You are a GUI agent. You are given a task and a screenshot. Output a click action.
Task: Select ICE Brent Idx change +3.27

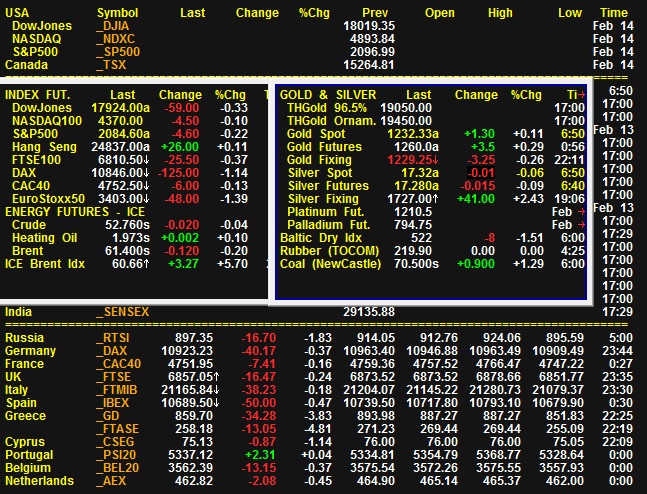[x=183, y=264]
